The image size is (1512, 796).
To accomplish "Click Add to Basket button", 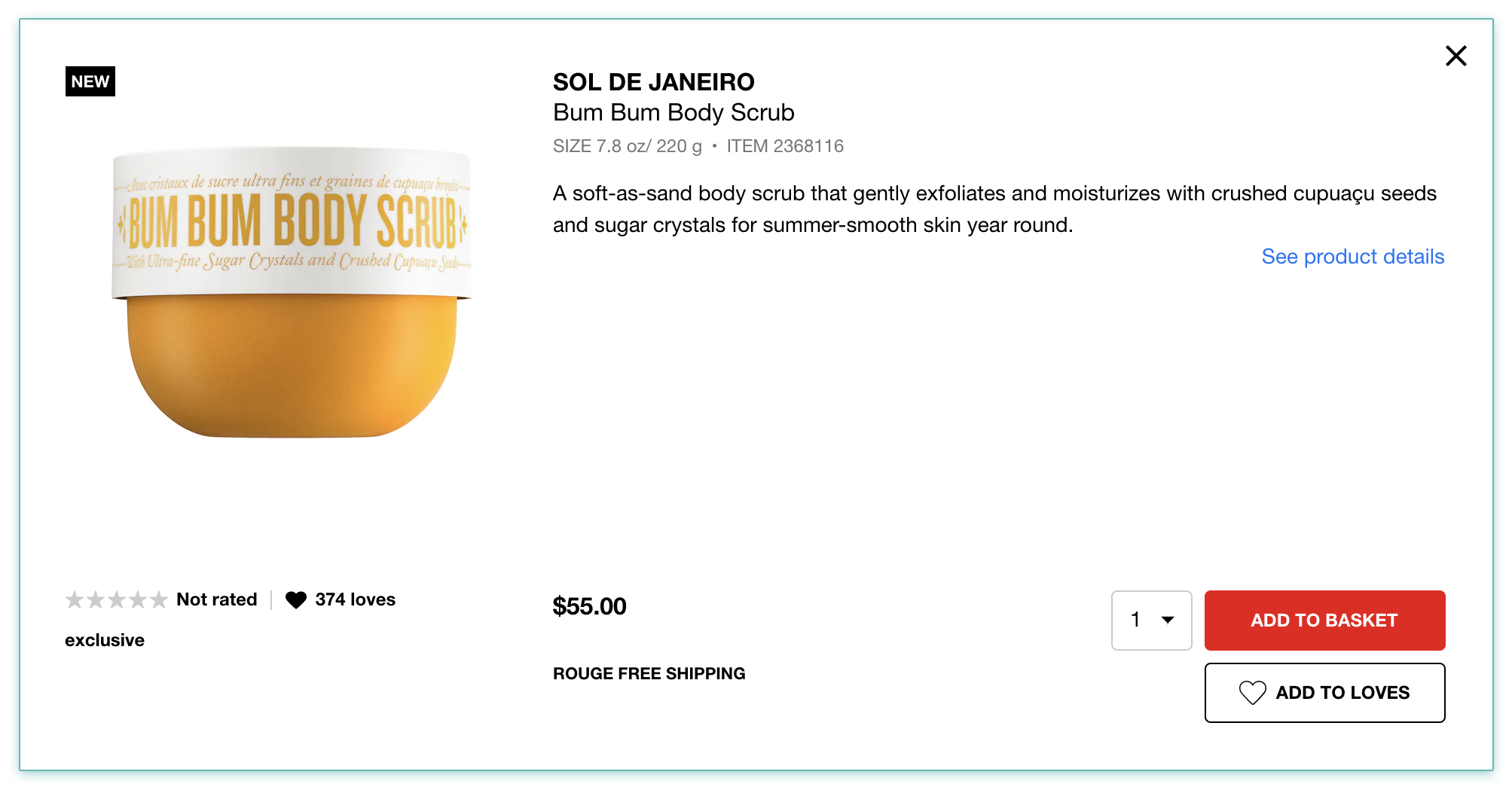I will coord(1324,620).
